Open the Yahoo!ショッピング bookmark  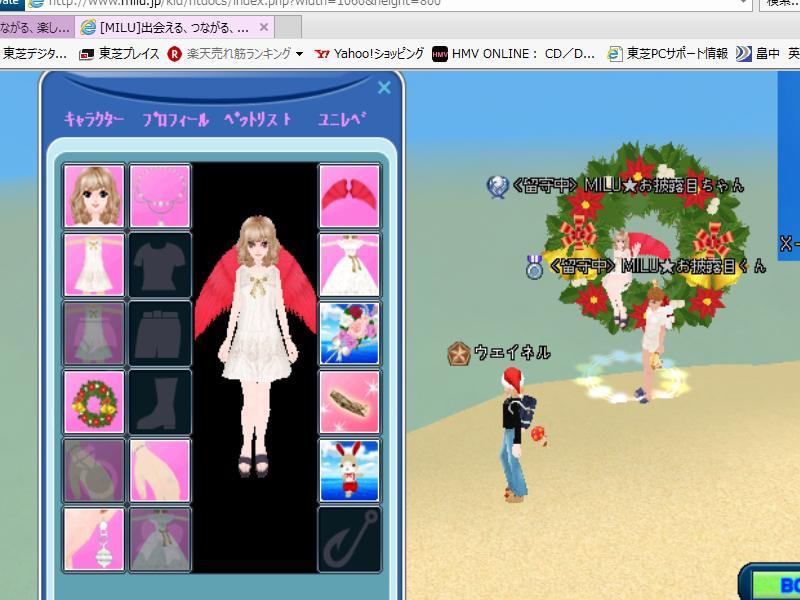coord(369,54)
